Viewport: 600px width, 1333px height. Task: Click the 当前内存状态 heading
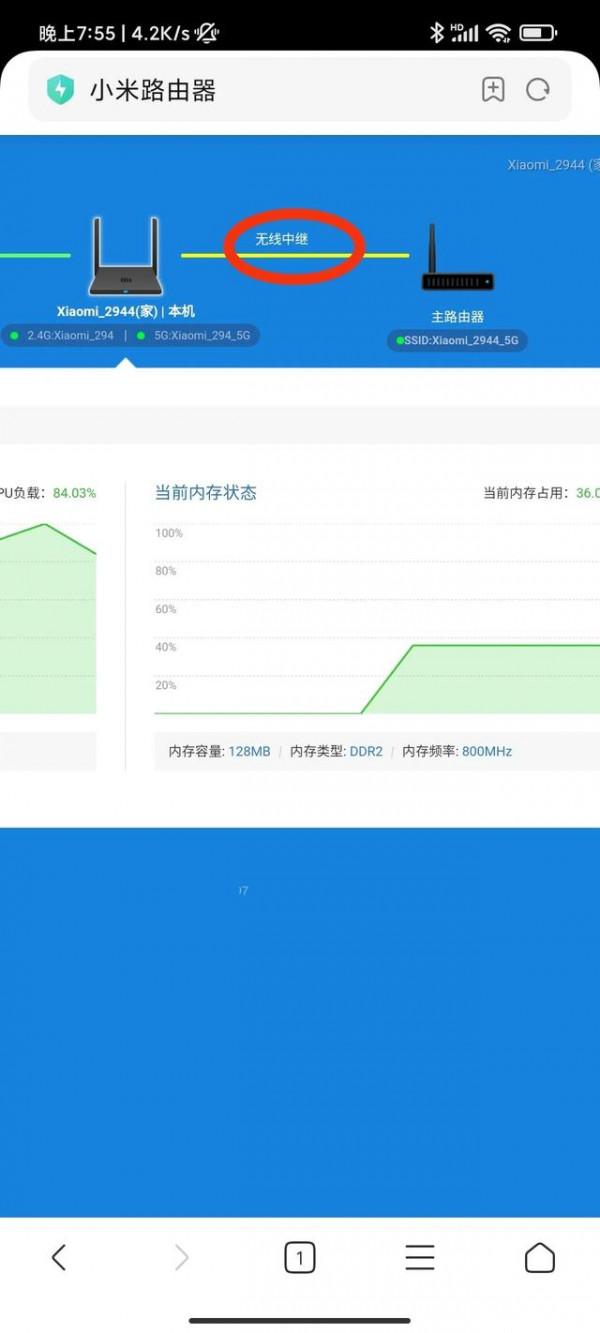[206, 492]
